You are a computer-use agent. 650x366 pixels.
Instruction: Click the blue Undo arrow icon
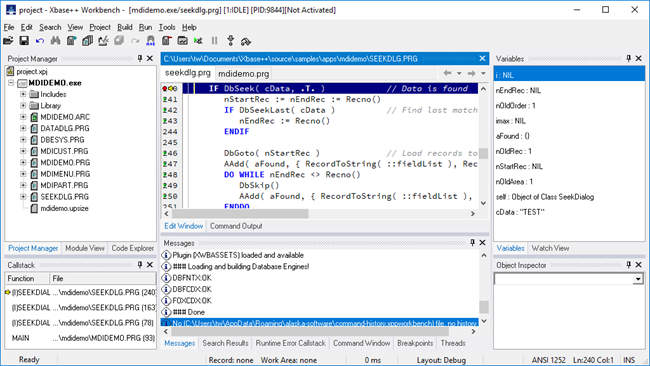click(x=40, y=41)
